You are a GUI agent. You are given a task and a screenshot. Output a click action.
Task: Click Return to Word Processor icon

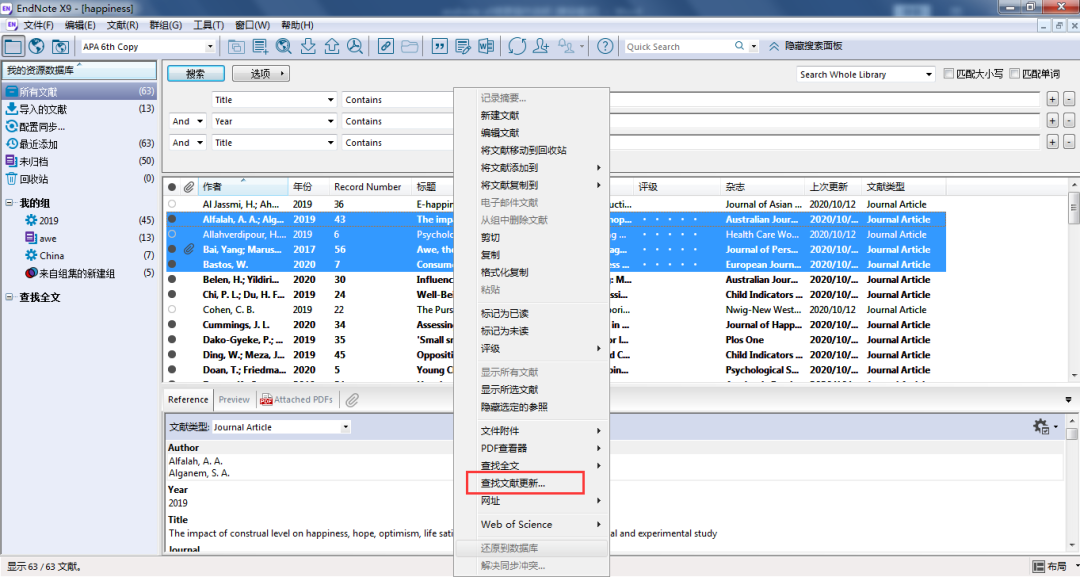(486, 46)
